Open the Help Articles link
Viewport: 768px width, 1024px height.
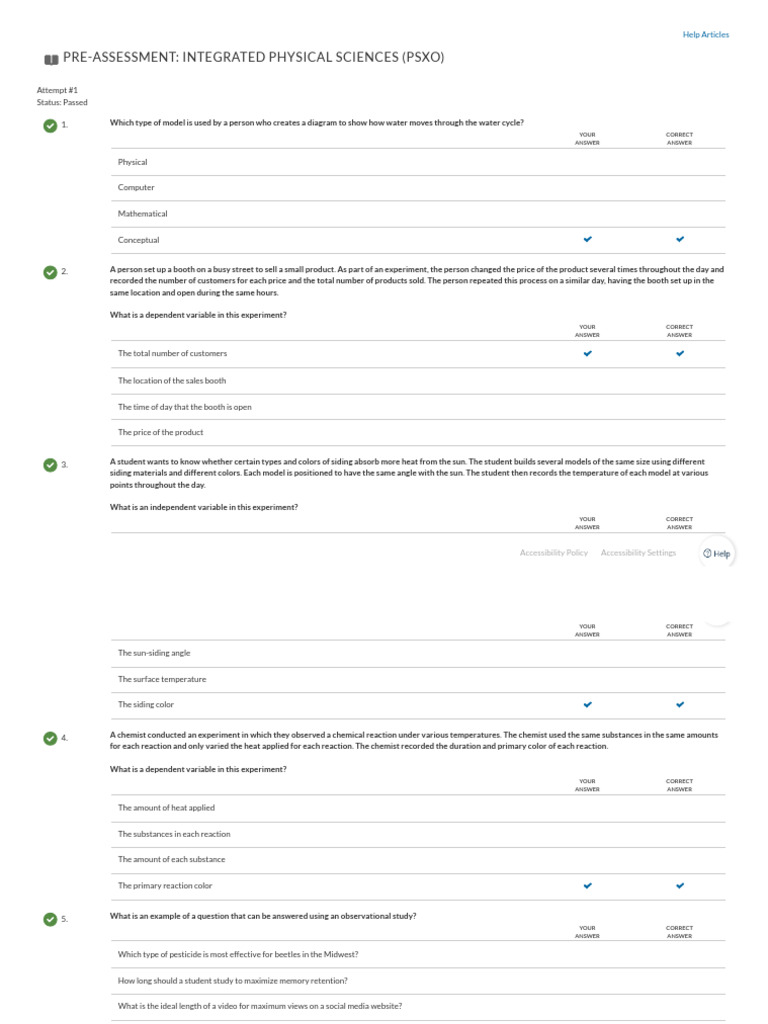pos(706,35)
